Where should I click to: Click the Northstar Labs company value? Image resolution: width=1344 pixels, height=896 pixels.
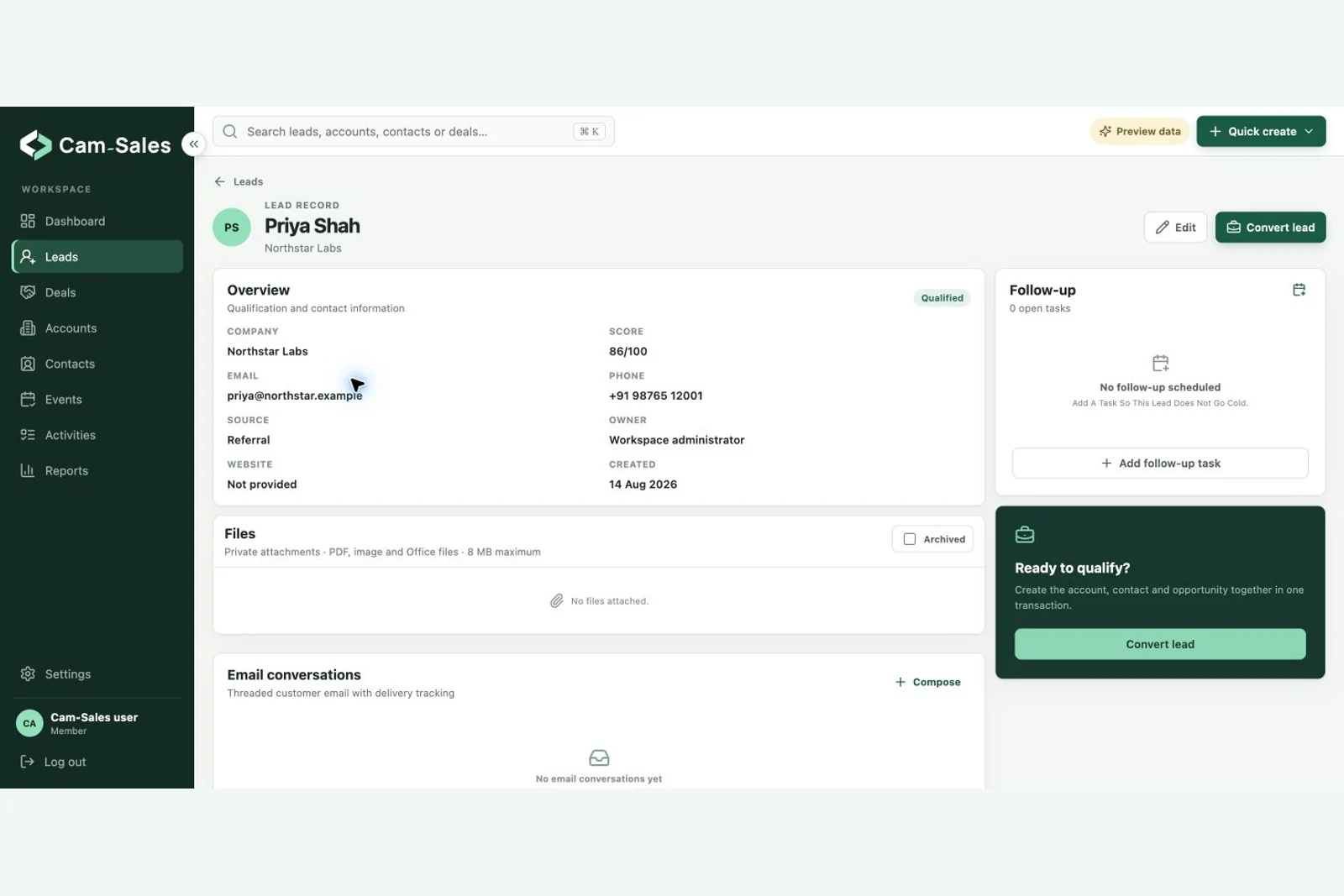(x=267, y=352)
